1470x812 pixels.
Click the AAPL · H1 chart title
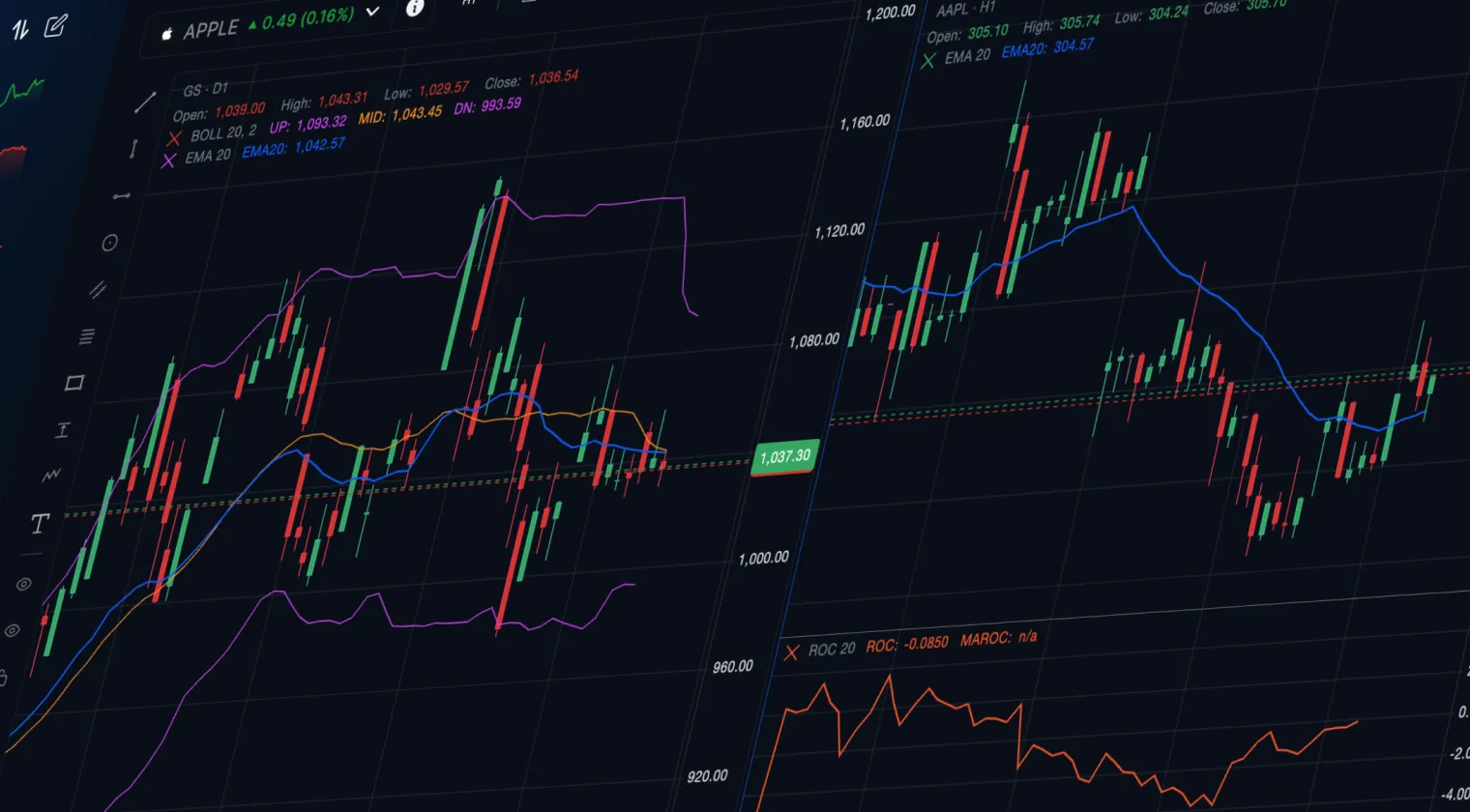tap(965, 9)
